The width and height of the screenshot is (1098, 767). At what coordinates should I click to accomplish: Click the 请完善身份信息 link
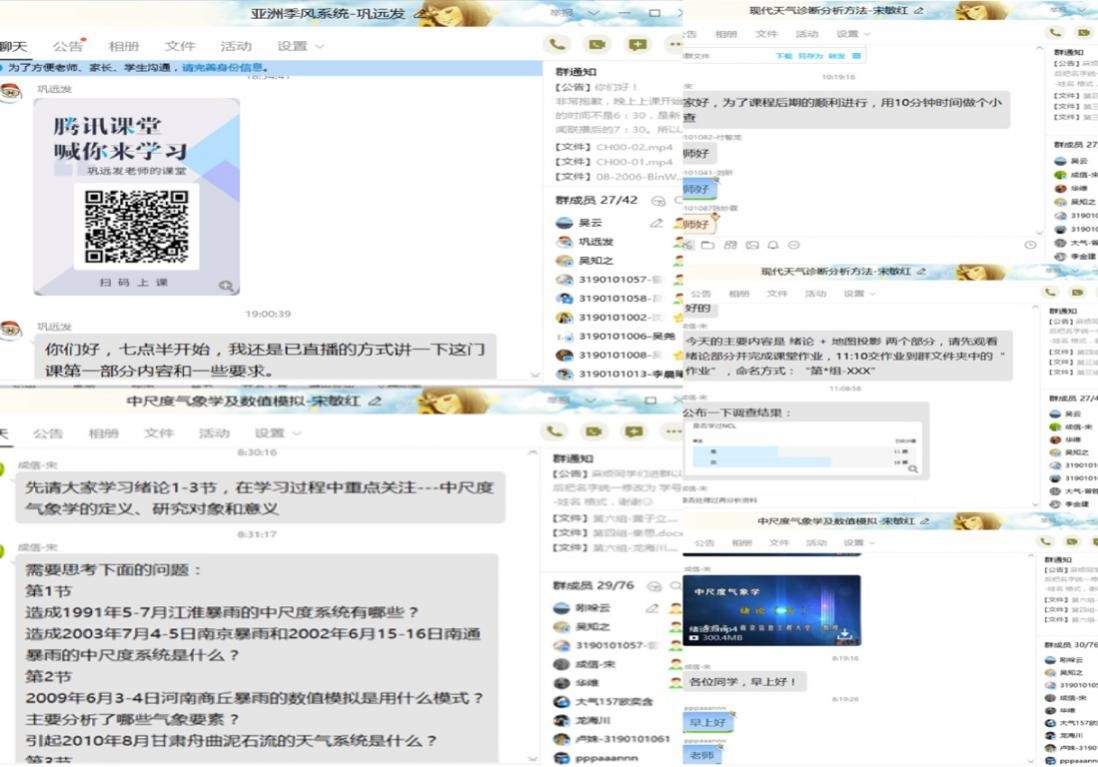click(223, 67)
